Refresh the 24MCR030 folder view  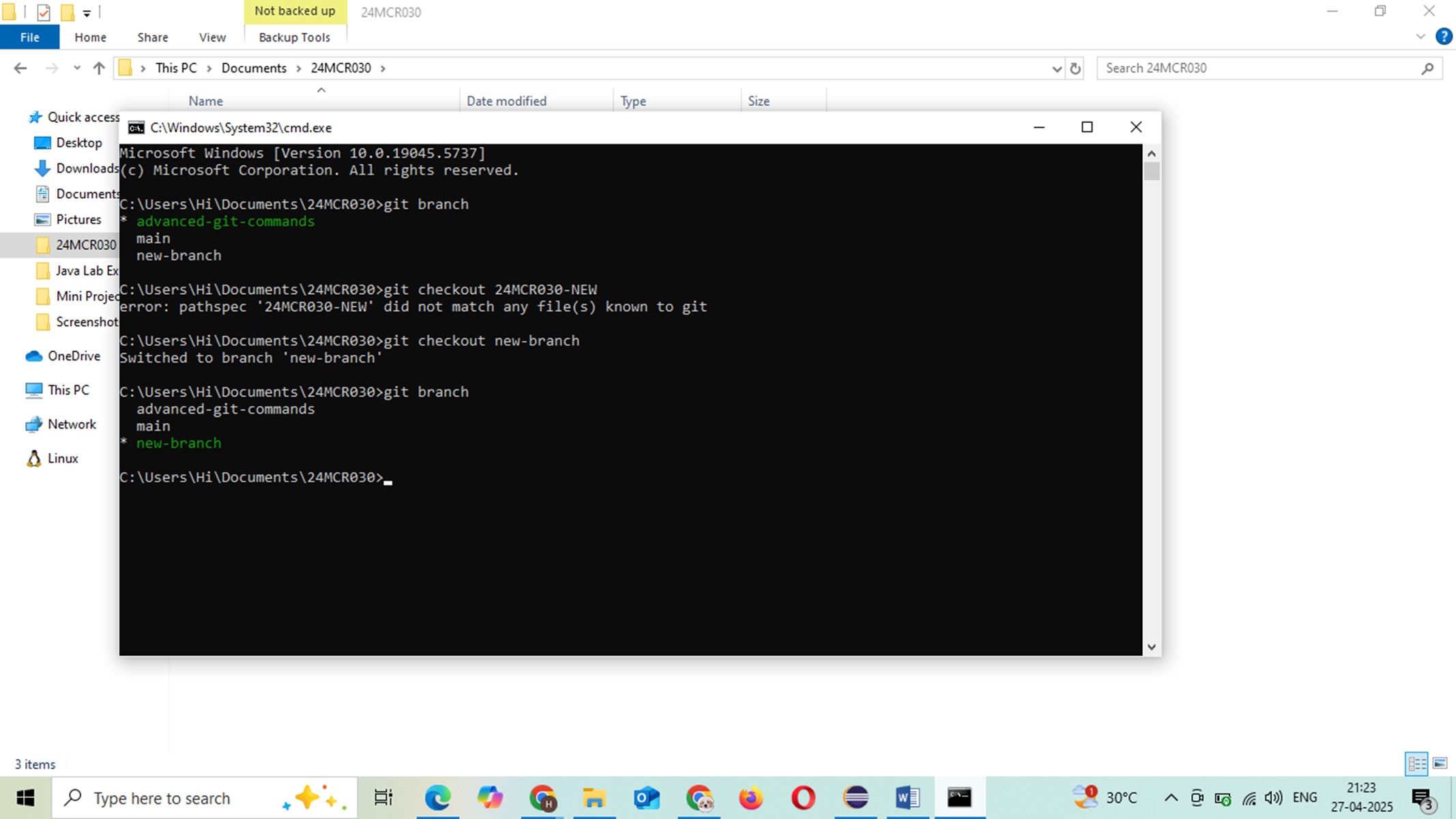[1075, 69]
